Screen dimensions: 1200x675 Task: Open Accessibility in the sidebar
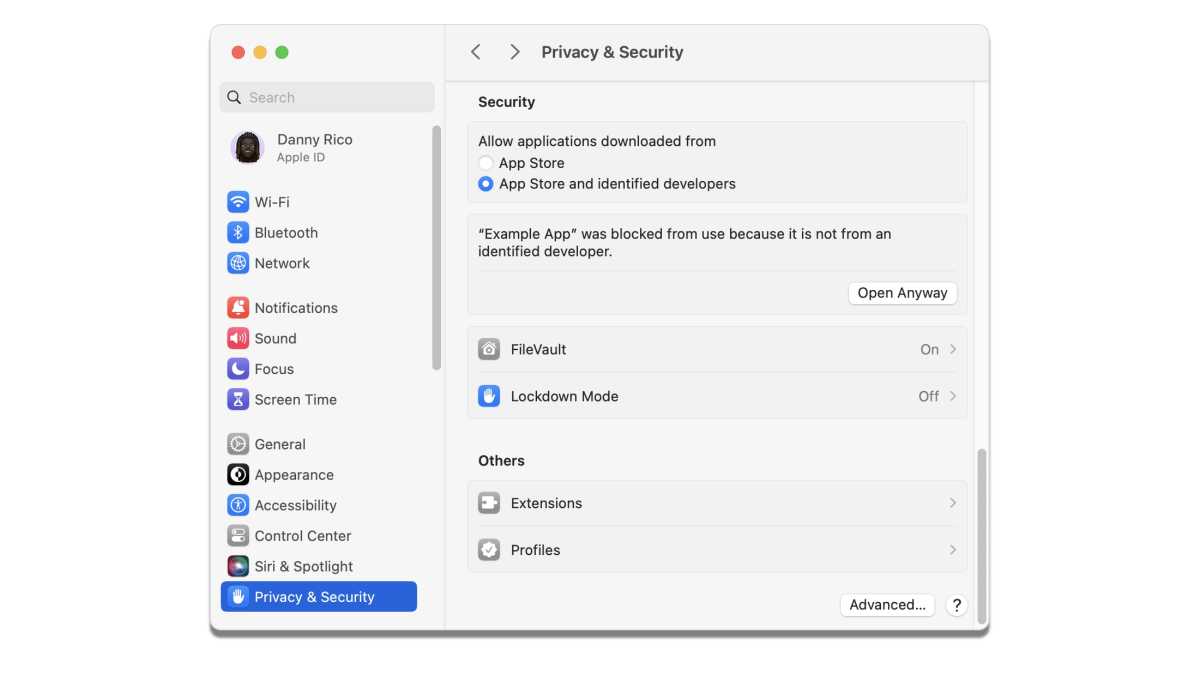[x=295, y=505]
